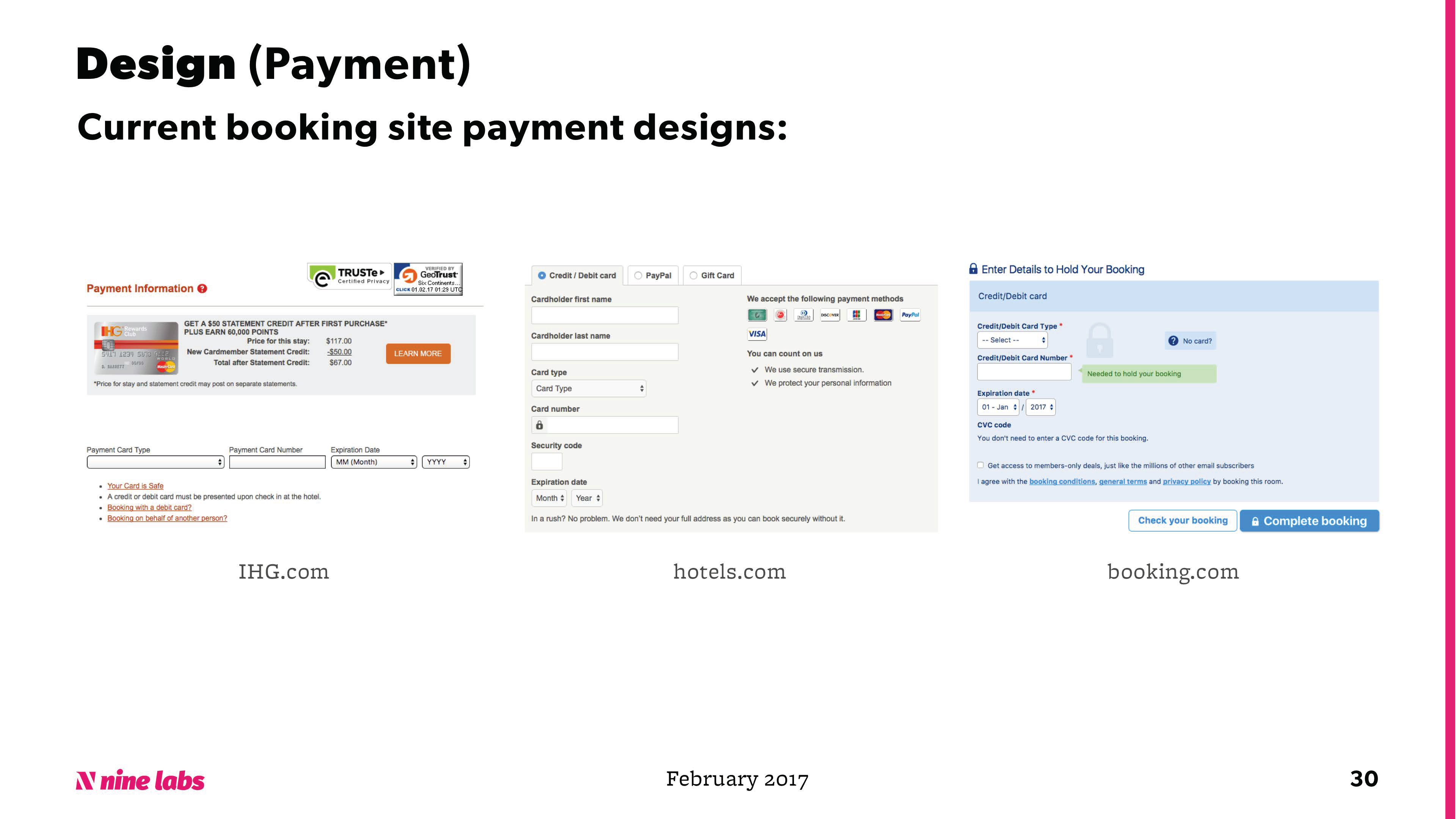Screen dimensions: 1456x819
Task: Open the Card Type dropdown
Action: click(588, 388)
